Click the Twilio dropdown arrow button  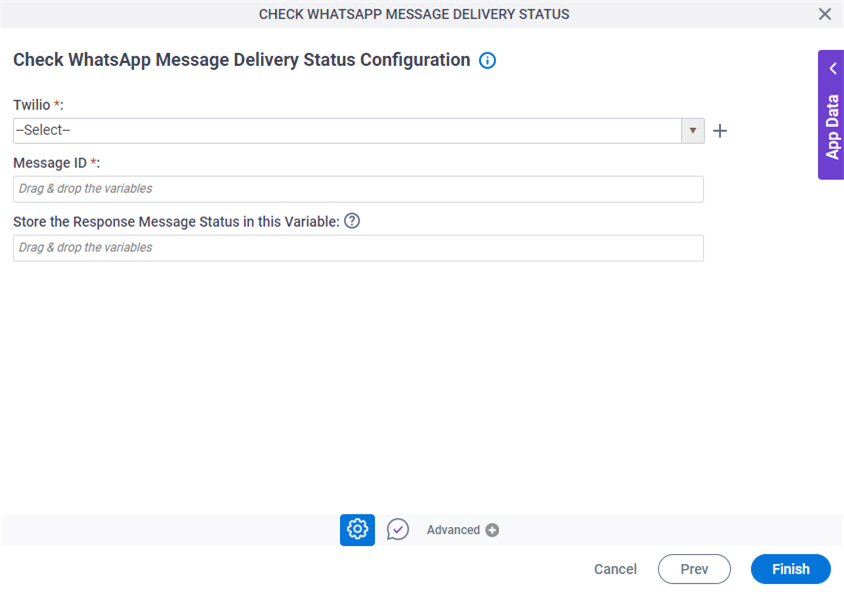[x=692, y=131]
